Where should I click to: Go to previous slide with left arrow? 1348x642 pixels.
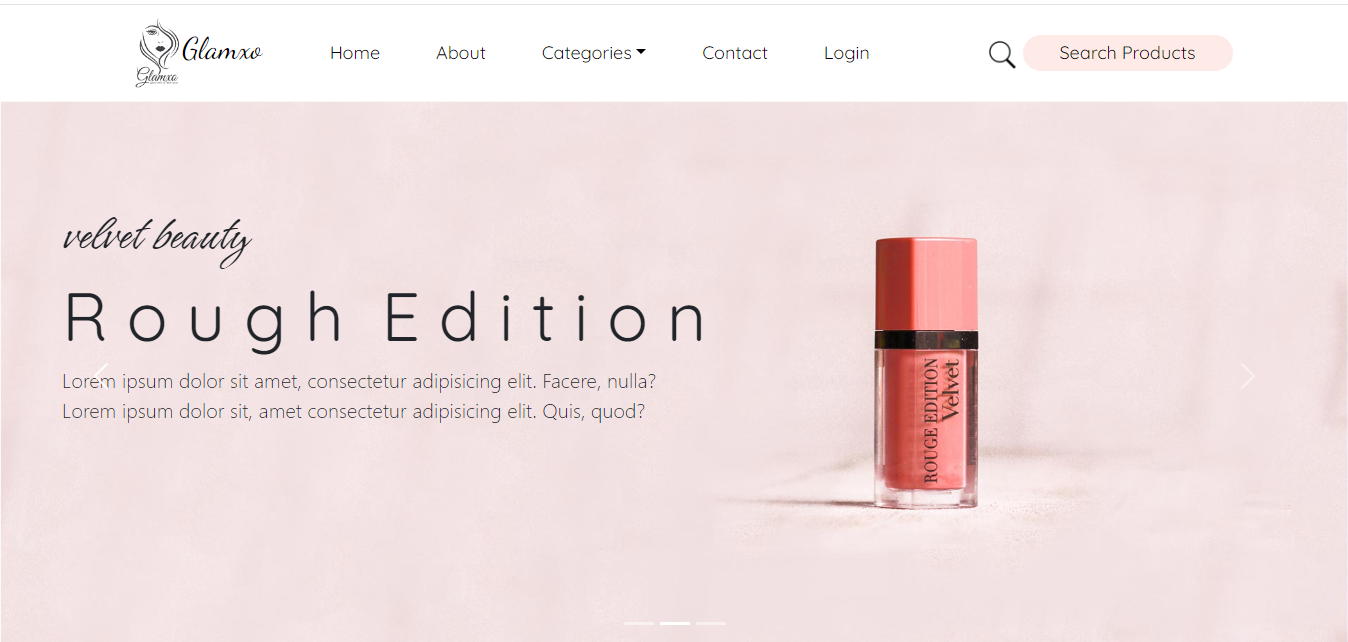pyautogui.click(x=101, y=376)
